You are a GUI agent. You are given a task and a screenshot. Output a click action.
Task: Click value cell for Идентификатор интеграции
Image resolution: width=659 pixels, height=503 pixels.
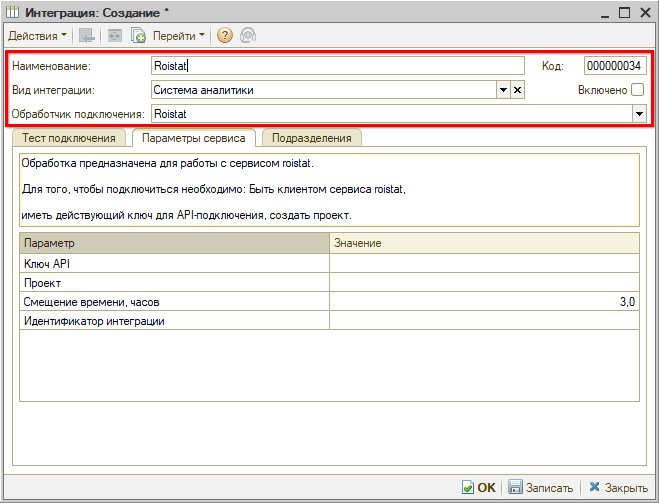485,321
